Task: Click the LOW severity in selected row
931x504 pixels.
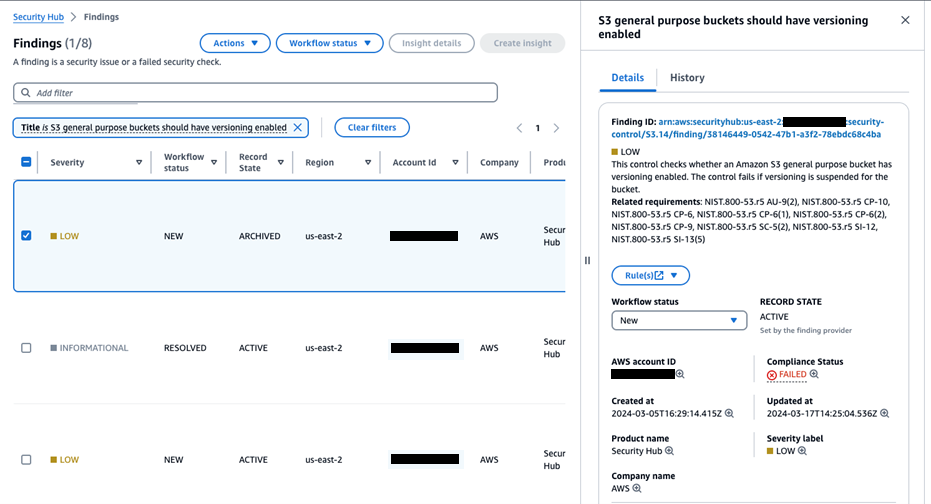Action: click(x=65, y=236)
